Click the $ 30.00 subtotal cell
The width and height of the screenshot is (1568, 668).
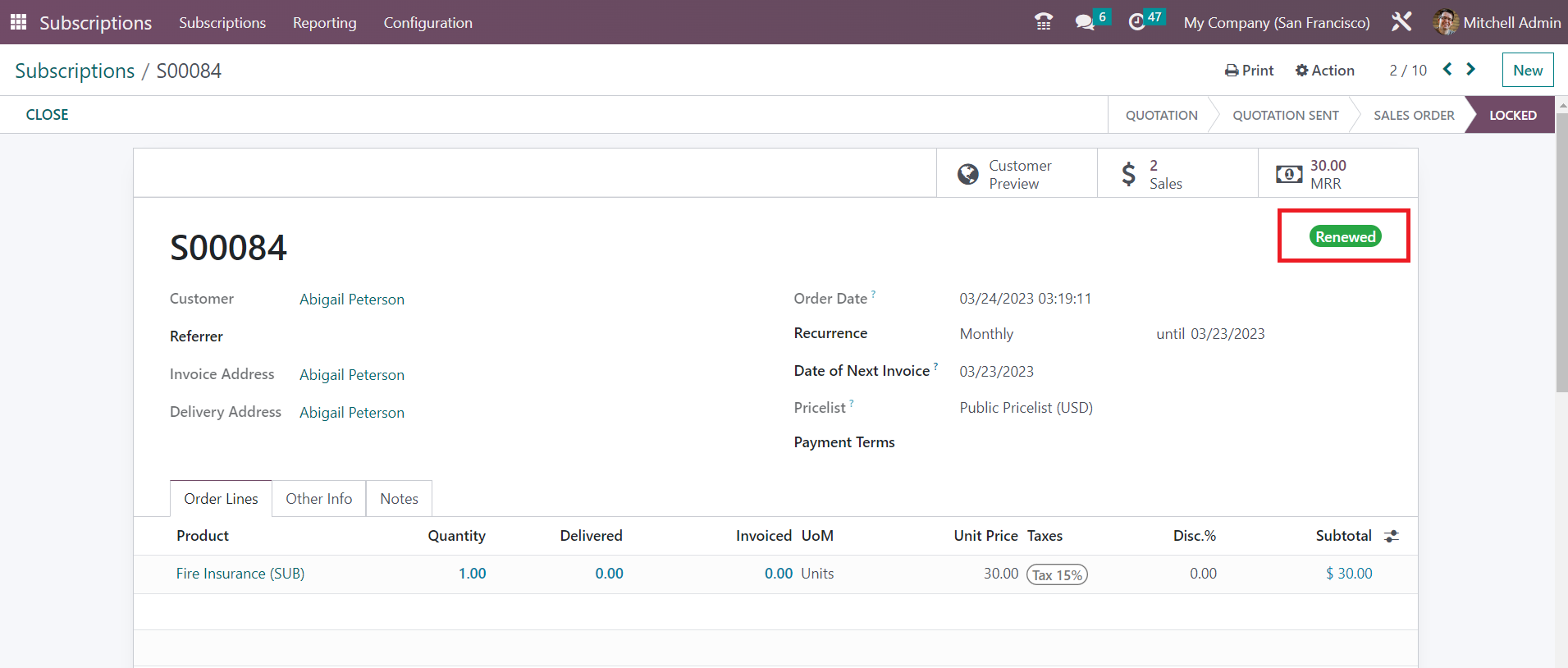click(1349, 574)
